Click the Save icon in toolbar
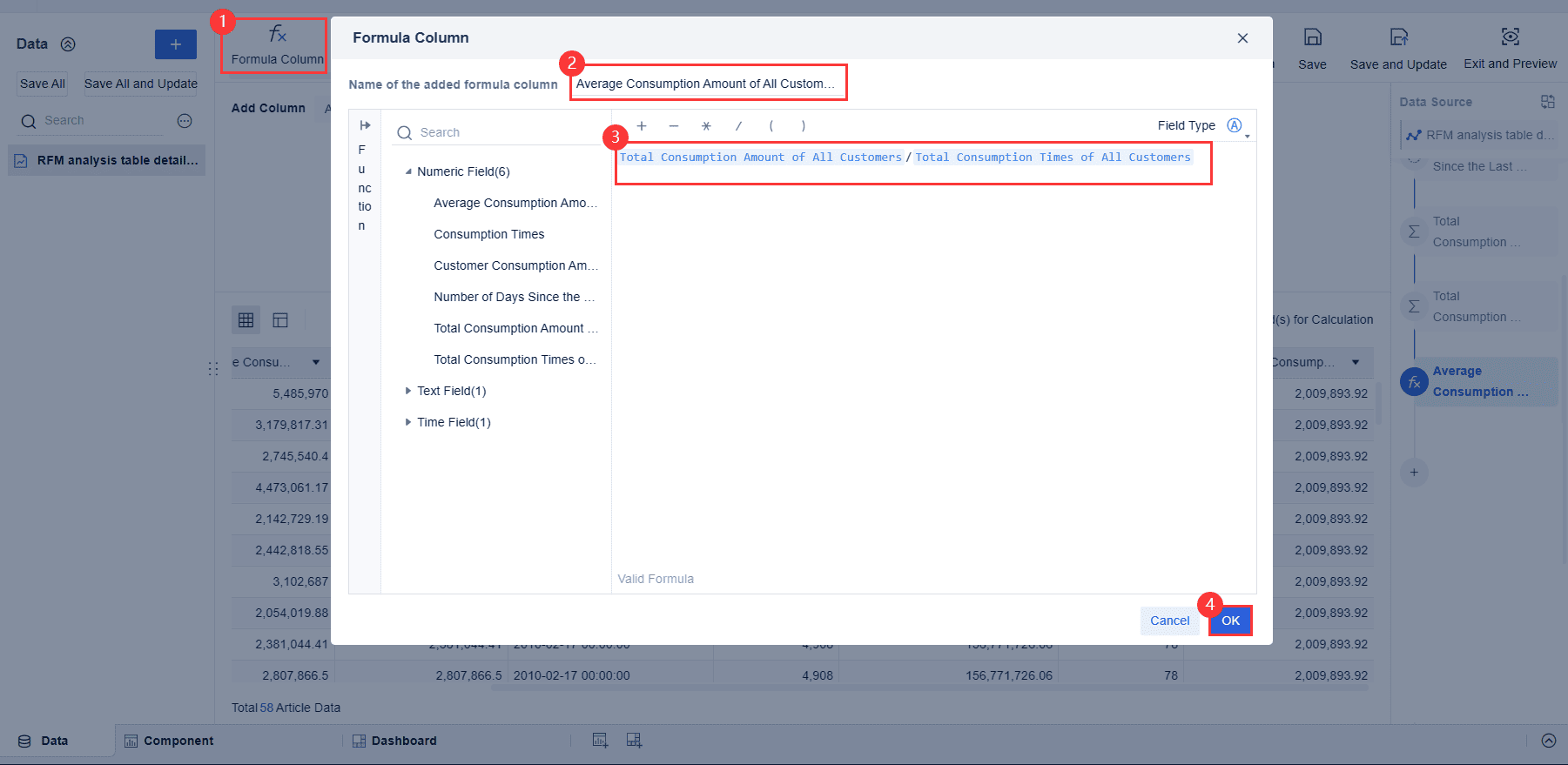The height and width of the screenshot is (765, 1568). click(x=1312, y=37)
